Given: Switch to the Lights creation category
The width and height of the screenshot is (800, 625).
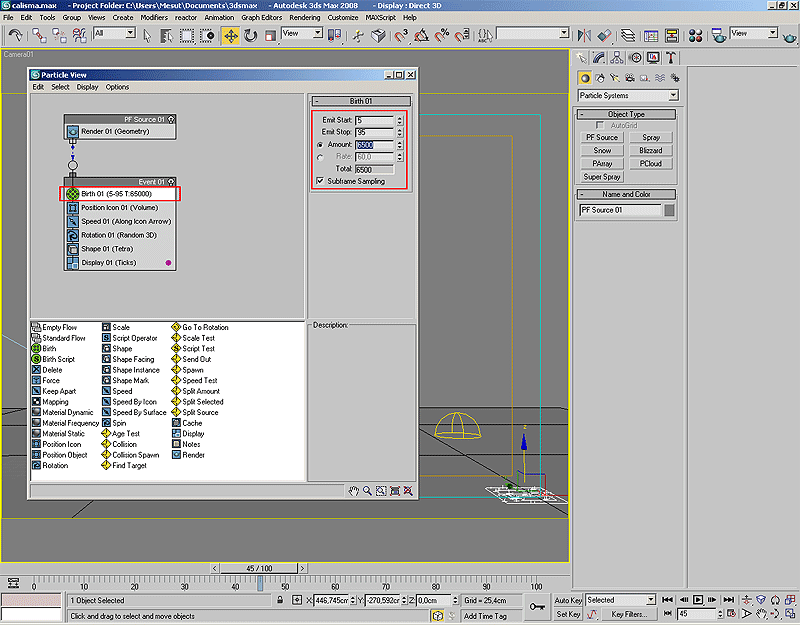Looking at the screenshot, I should [615, 78].
